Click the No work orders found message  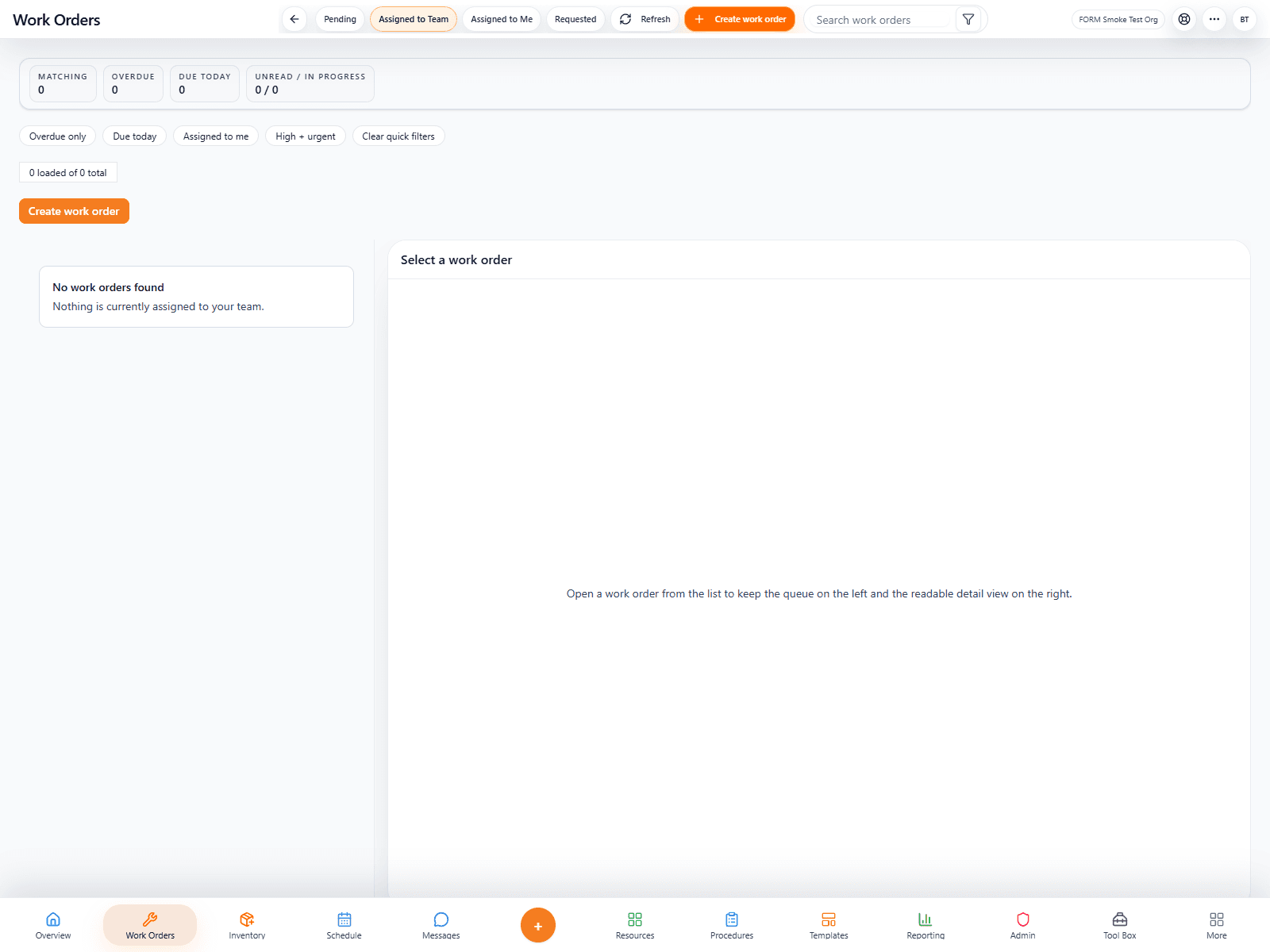coord(196,297)
